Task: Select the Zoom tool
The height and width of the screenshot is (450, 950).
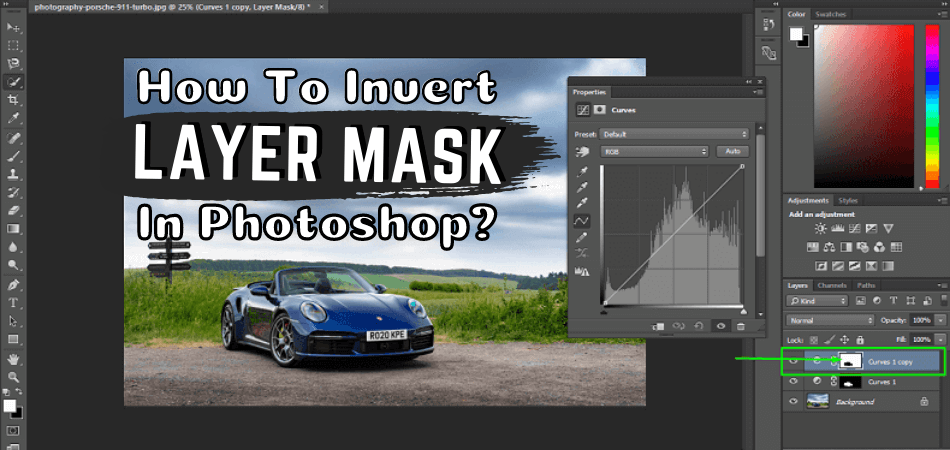Action: (13, 377)
